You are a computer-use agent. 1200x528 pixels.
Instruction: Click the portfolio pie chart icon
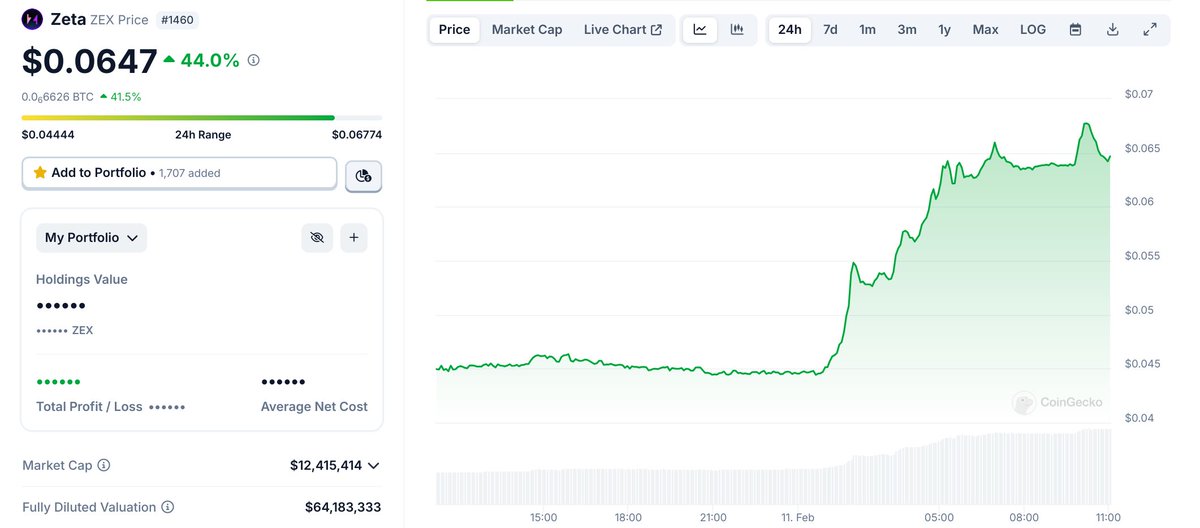[363, 176]
